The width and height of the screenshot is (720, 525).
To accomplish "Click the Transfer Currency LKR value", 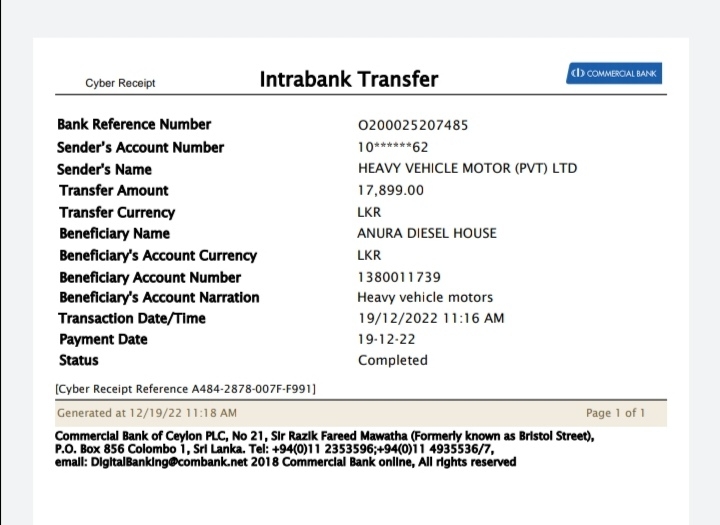I will (369, 212).
